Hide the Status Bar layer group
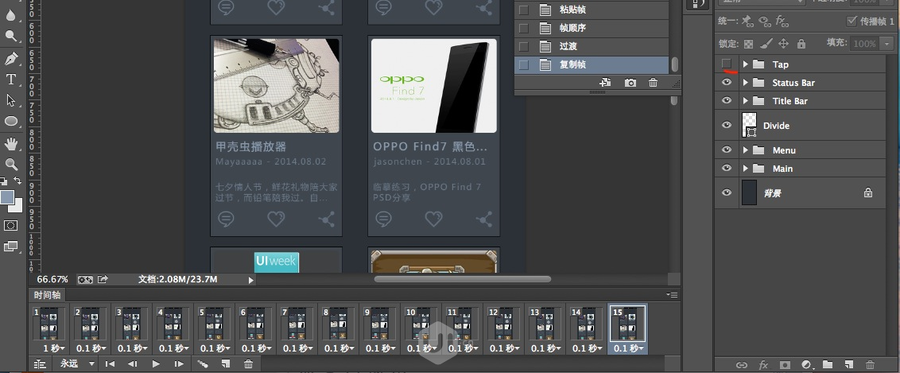Image resolution: width=900 pixels, height=373 pixels. (727, 82)
